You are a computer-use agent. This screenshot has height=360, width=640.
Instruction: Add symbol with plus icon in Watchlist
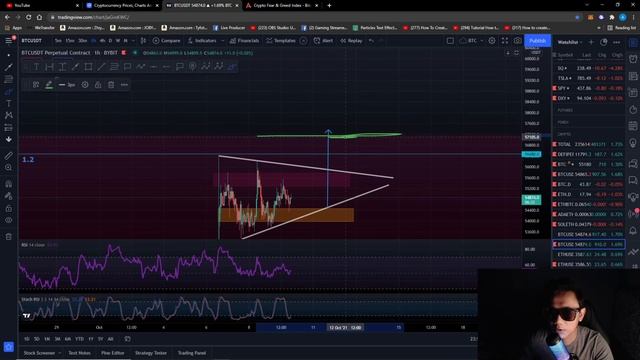click(591, 42)
